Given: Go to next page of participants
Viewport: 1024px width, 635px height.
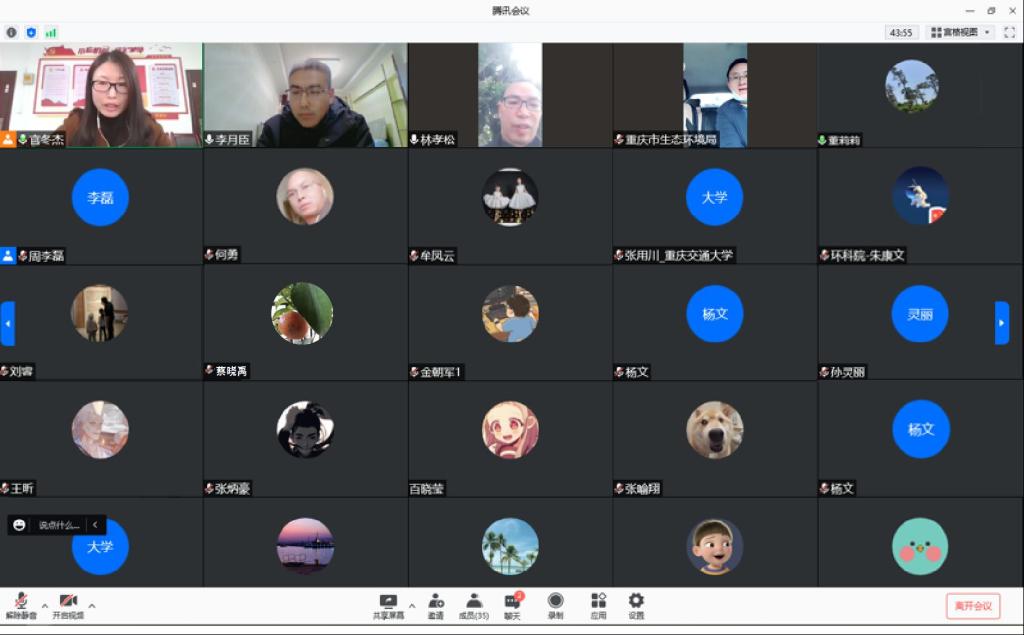Looking at the screenshot, I should coord(1002,322).
